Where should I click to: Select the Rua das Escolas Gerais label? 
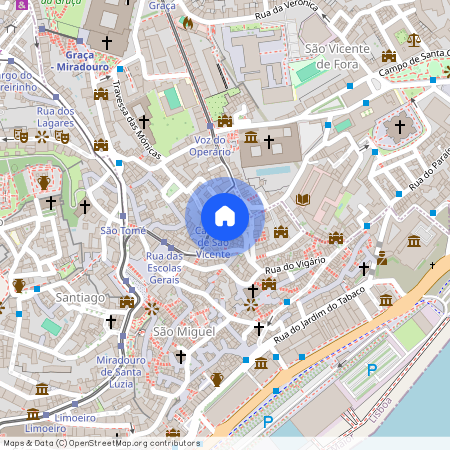coord(164,268)
